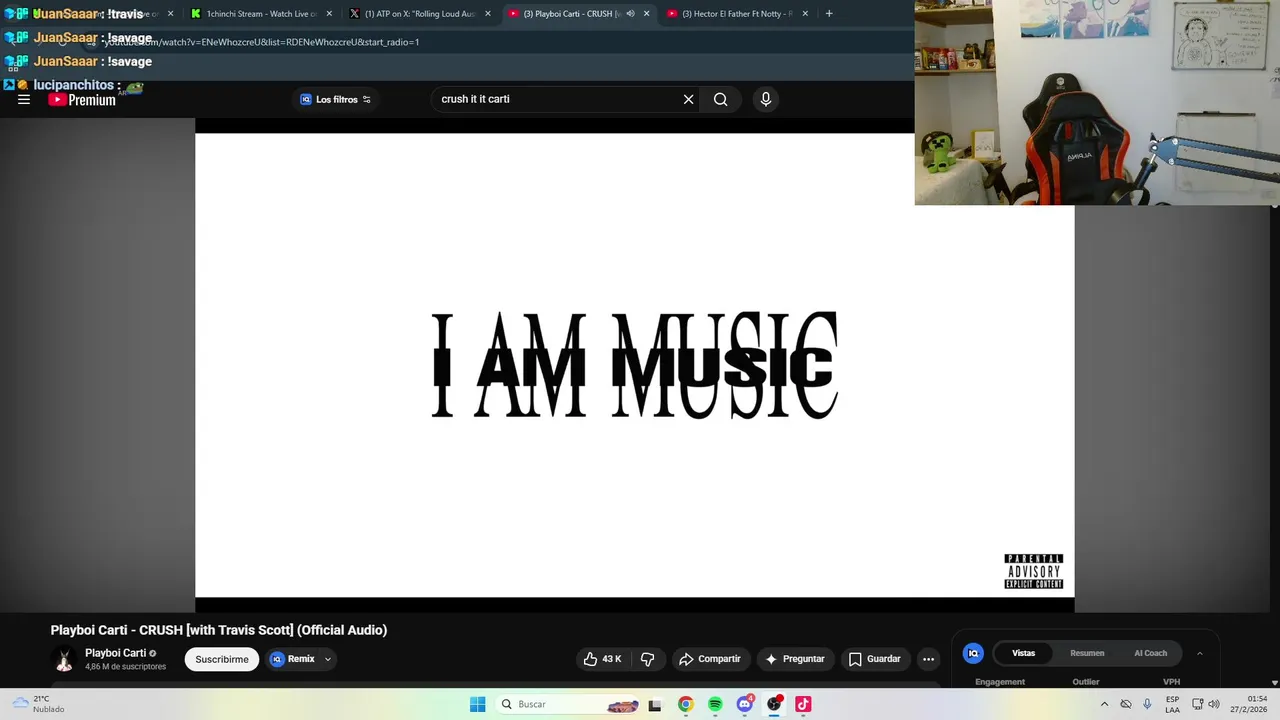Click the Guardar save button
Image resolution: width=1280 pixels, height=720 pixels.
tap(875, 659)
